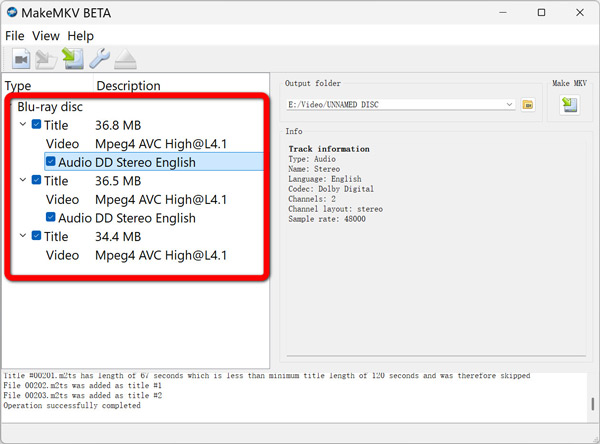Image resolution: width=600 pixels, height=444 pixels.
Task: Click the Open disc toolbar icon
Action: coord(46,59)
